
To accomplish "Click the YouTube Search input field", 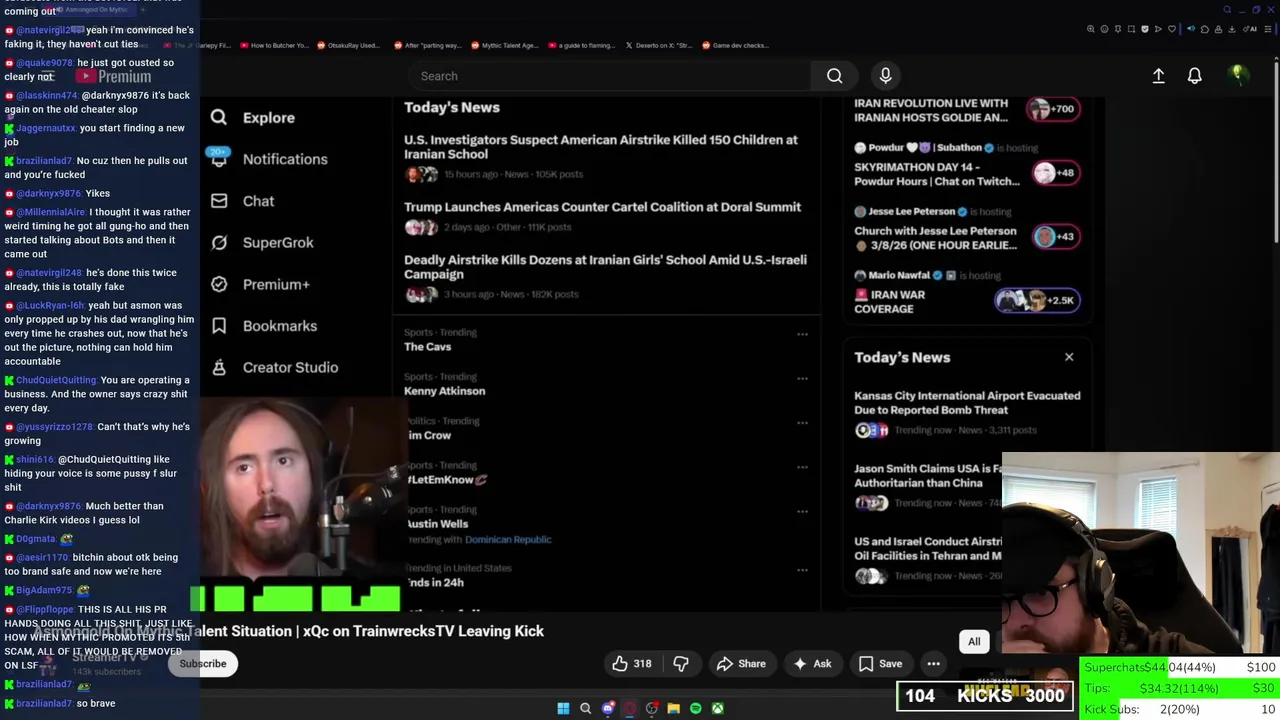I will [x=610, y=76].
